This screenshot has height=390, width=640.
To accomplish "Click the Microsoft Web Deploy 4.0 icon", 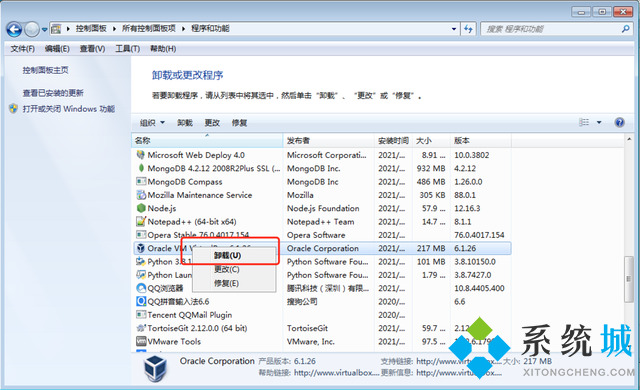I will (x=141, y=155).
